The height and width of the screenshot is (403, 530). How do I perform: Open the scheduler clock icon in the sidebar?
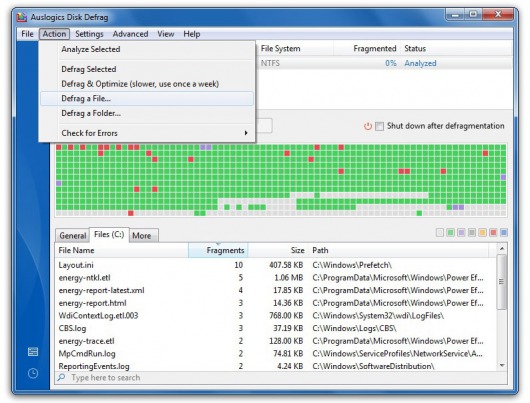click(33, 373)
